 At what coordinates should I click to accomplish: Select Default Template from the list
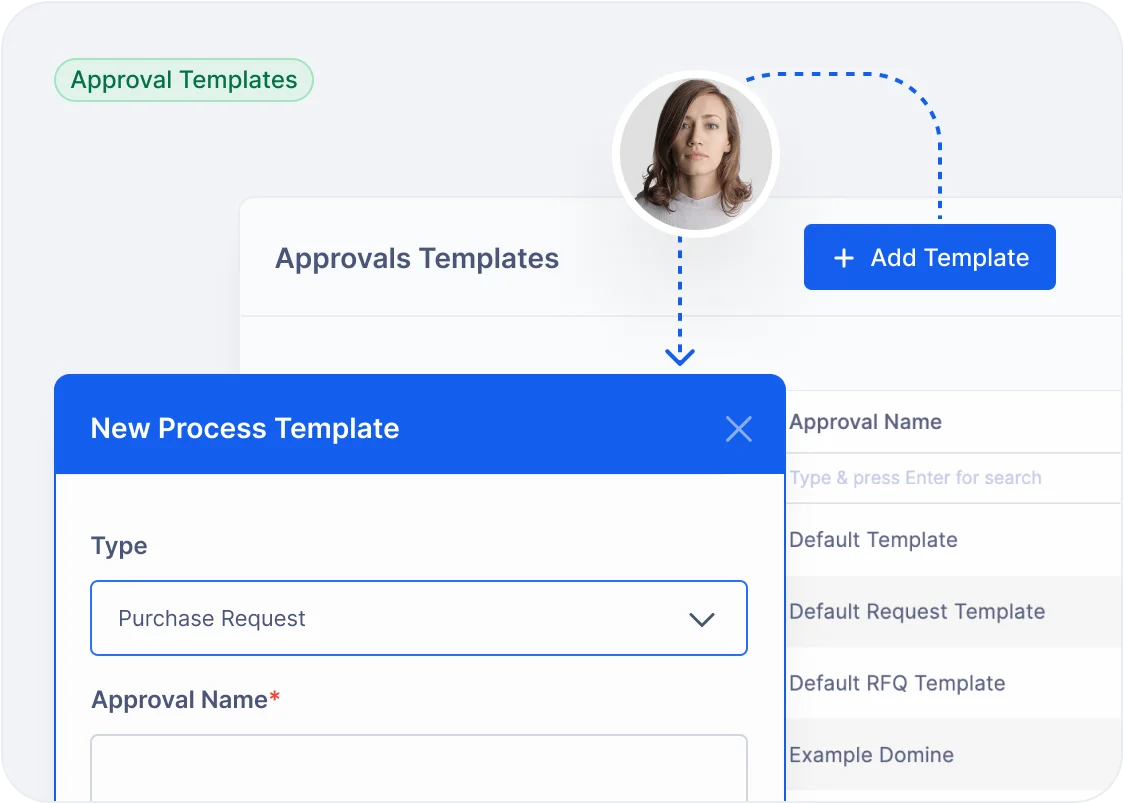click(873, 539)
